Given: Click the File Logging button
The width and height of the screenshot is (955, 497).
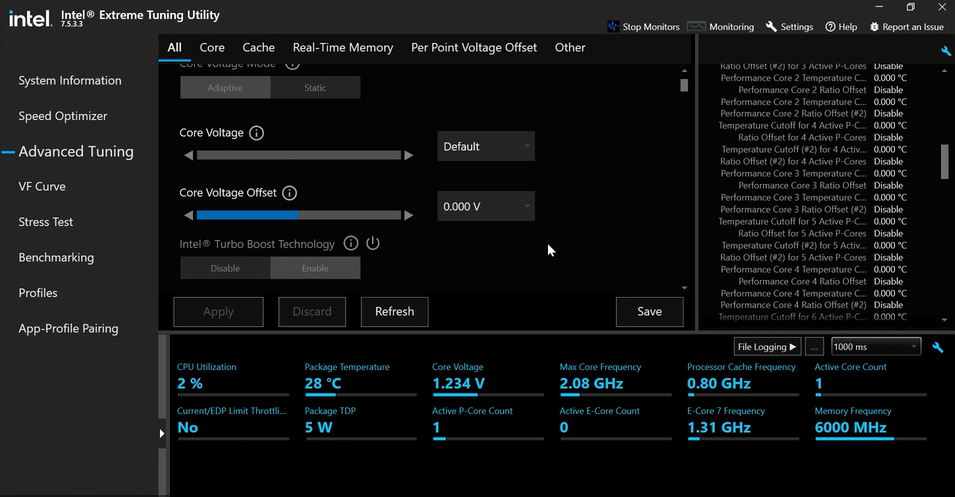Looking at the screenshot, I should tap(767, 347).
